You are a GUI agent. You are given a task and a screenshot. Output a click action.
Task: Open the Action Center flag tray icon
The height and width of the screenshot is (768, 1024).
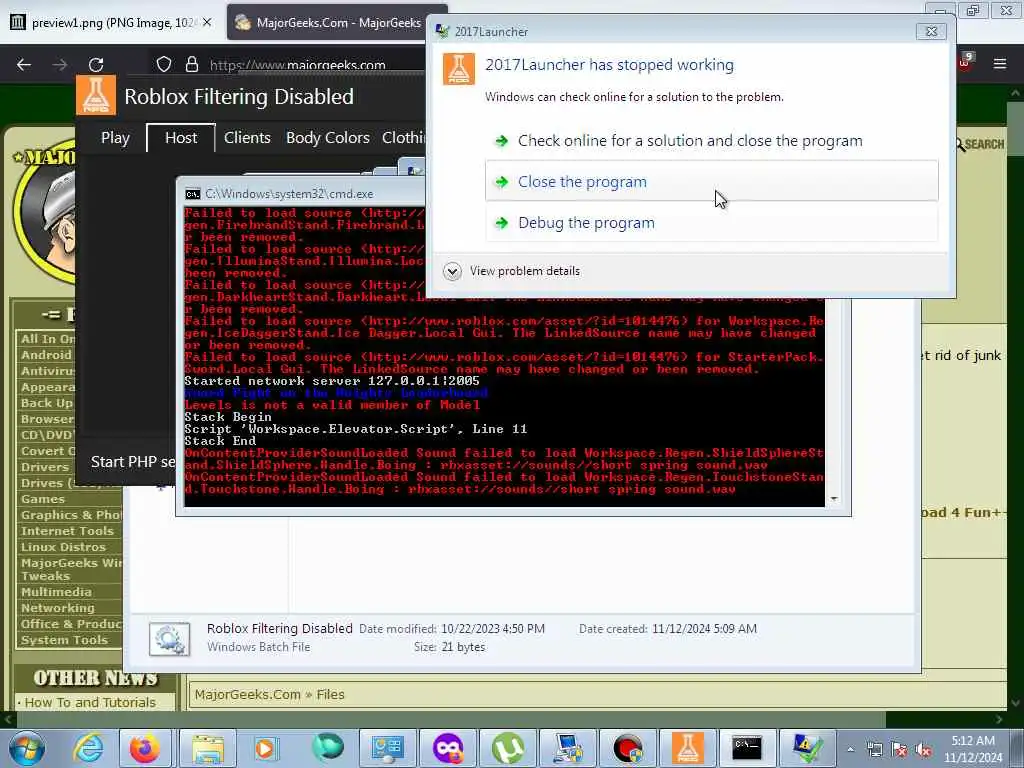(x=899, y=750)
